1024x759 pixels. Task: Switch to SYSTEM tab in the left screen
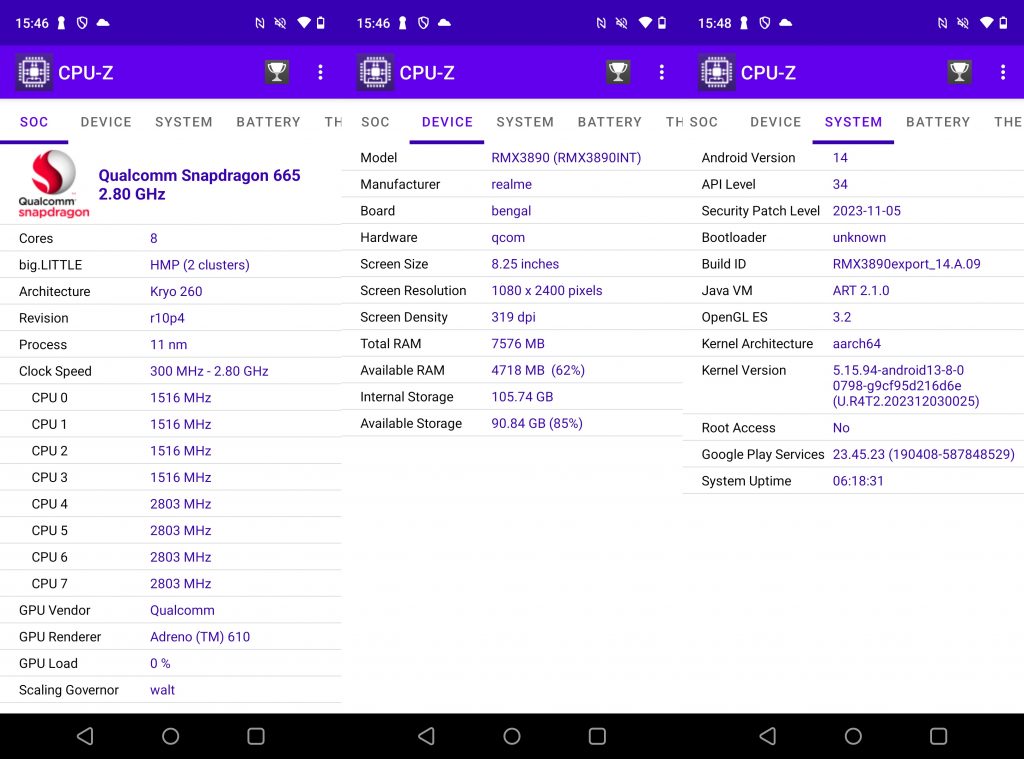(184, 122)
